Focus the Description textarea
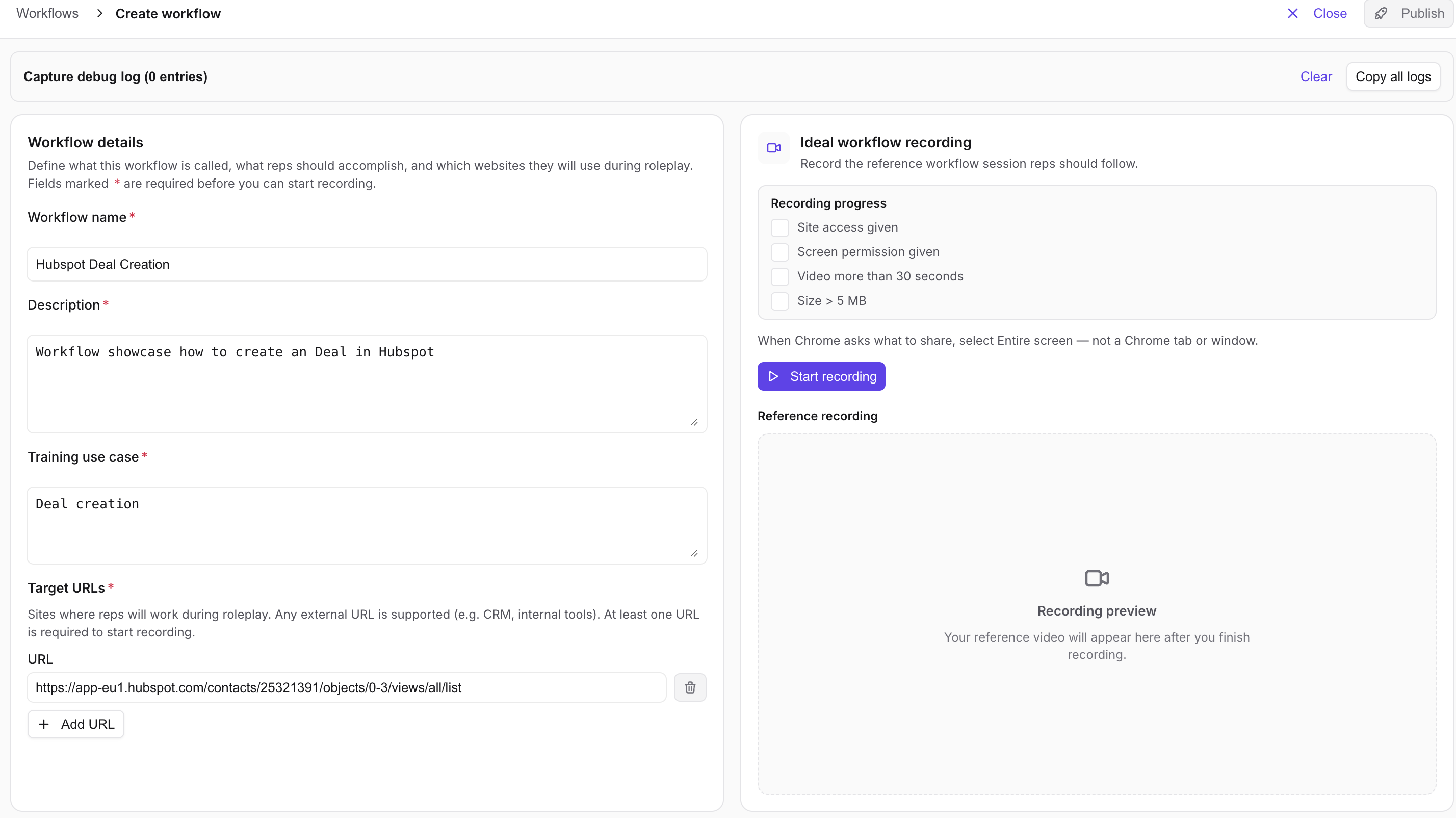 367,384
